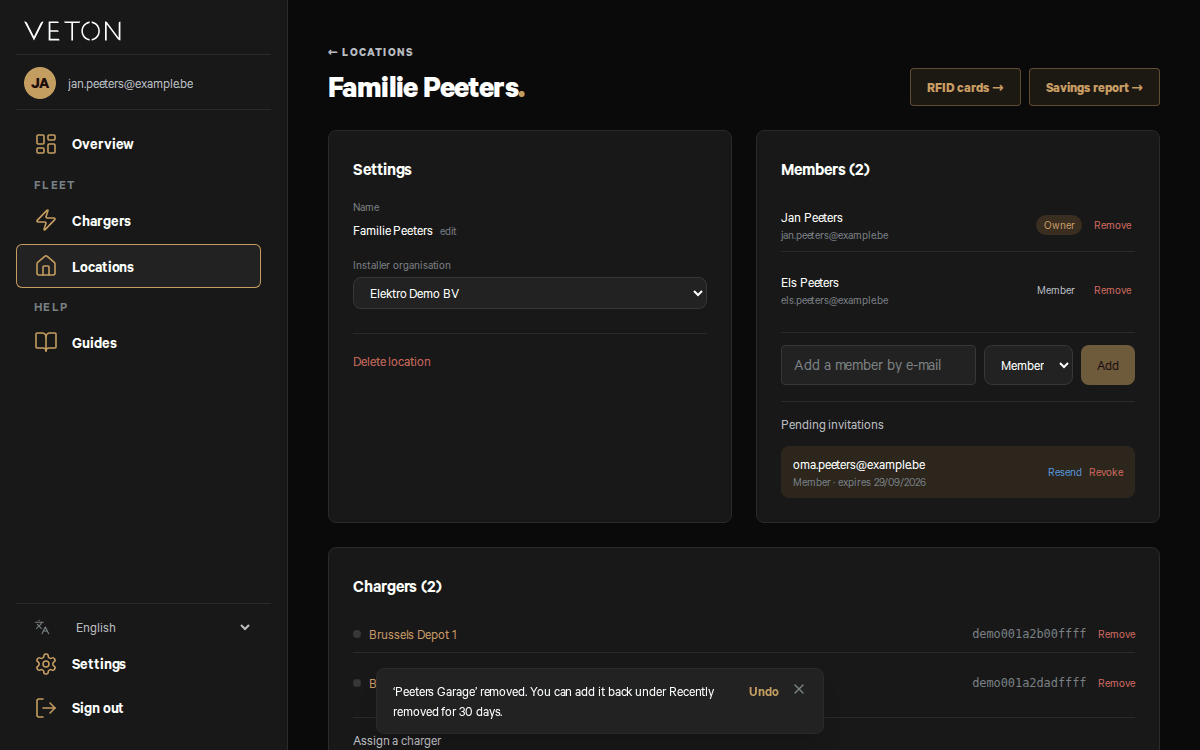The height and width of the screenshot is (750, 1200).
Task: Click charger ID demo001a2dadffff
Action: click(x=1029, y=683)
